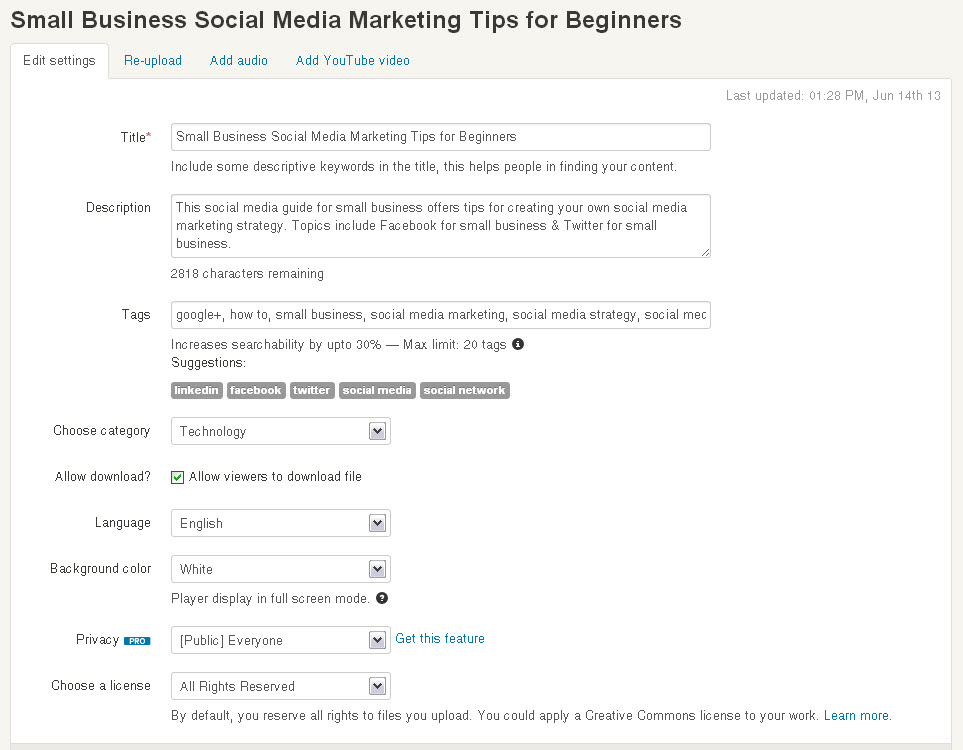The height and width of the screenshot is (750, 963).
Task: Add the facebook suggested tag
Action: (256, 391)
